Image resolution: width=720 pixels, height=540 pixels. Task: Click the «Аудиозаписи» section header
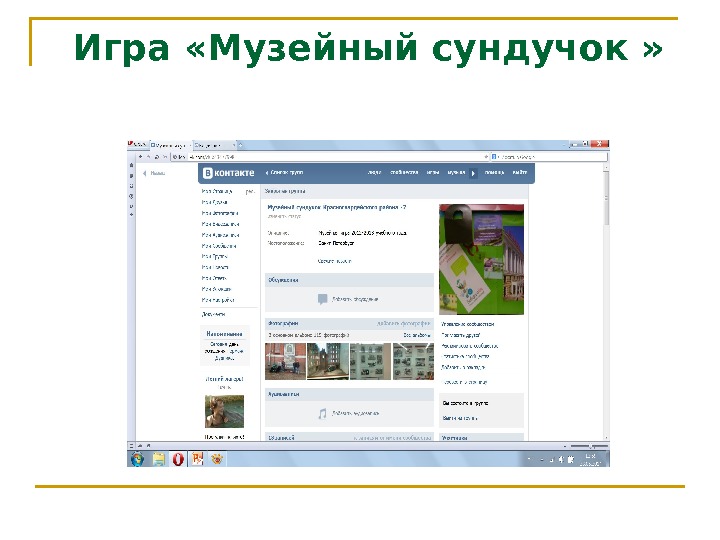click(x=349, y=394)
